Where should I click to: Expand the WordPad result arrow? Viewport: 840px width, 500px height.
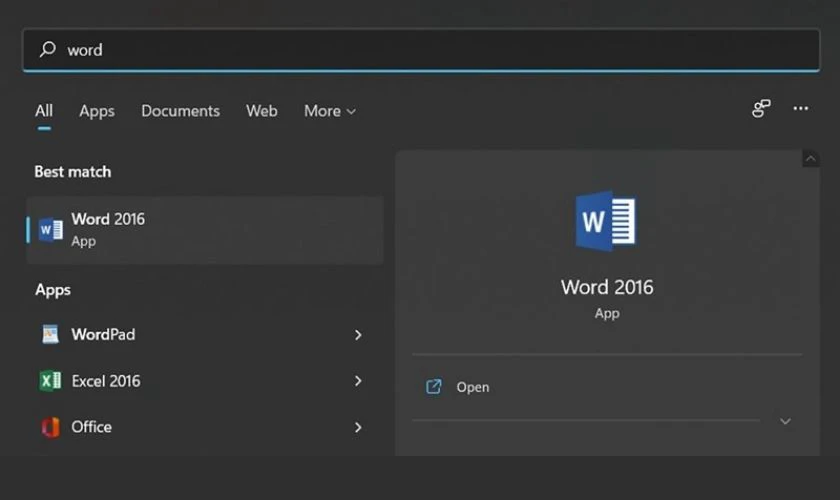[x=358, y=335]
